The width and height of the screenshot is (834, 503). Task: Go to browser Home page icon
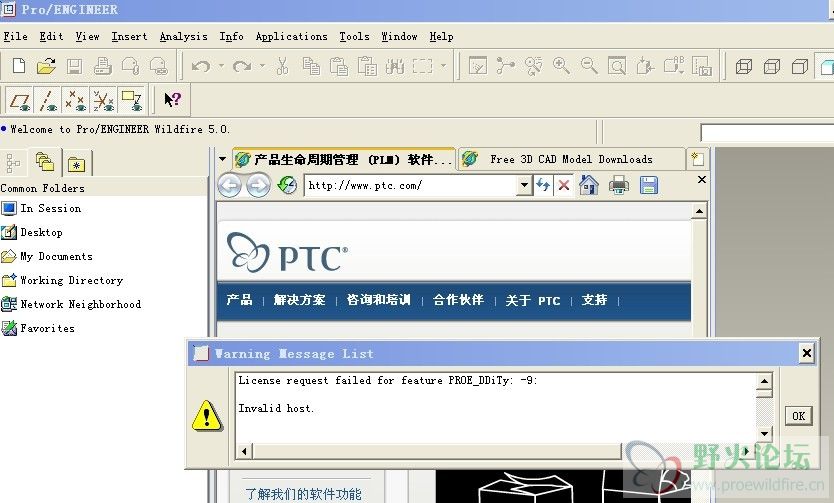click(x=589, y=185)
